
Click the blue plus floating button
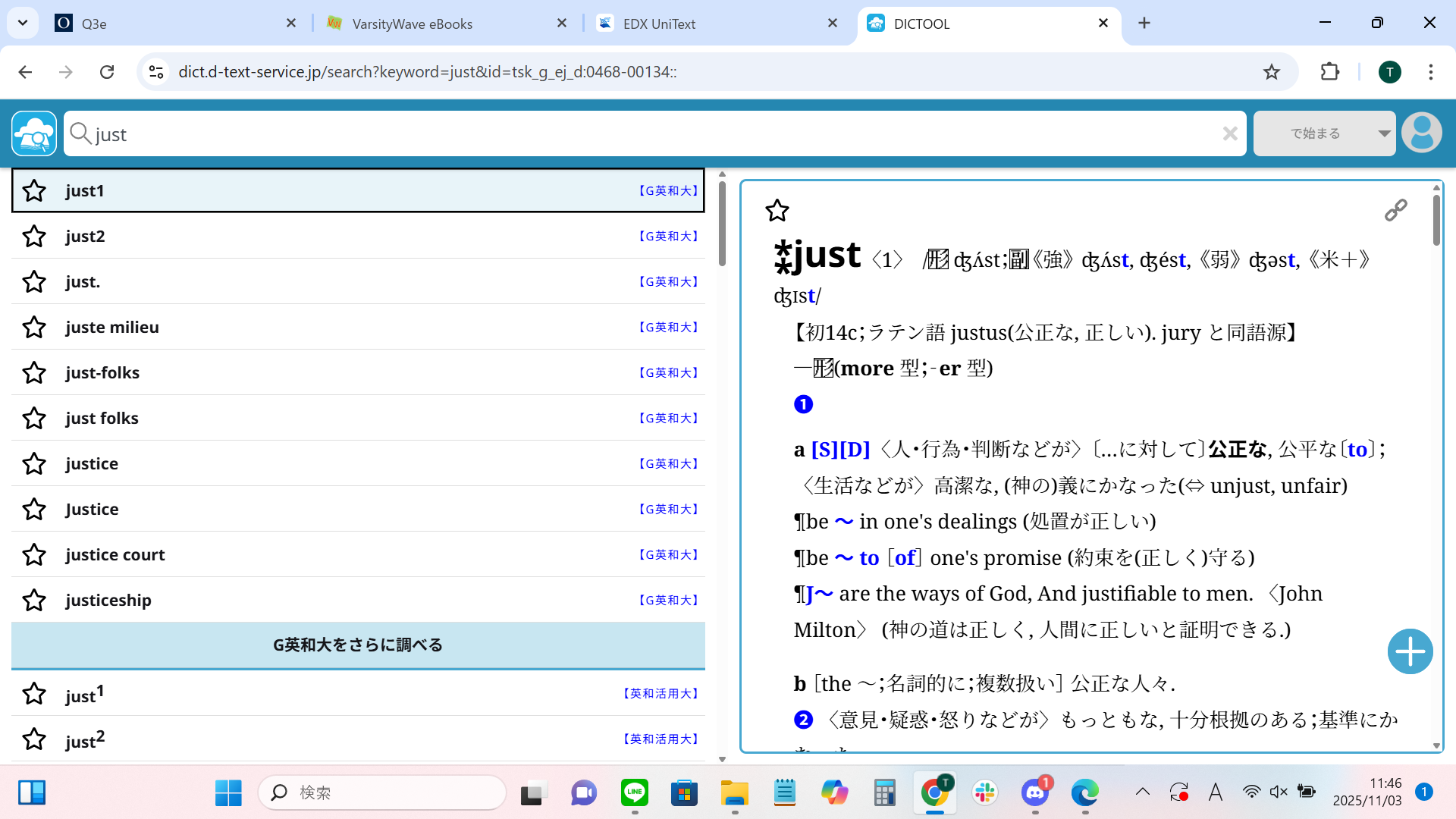(x=1410, y=651)
